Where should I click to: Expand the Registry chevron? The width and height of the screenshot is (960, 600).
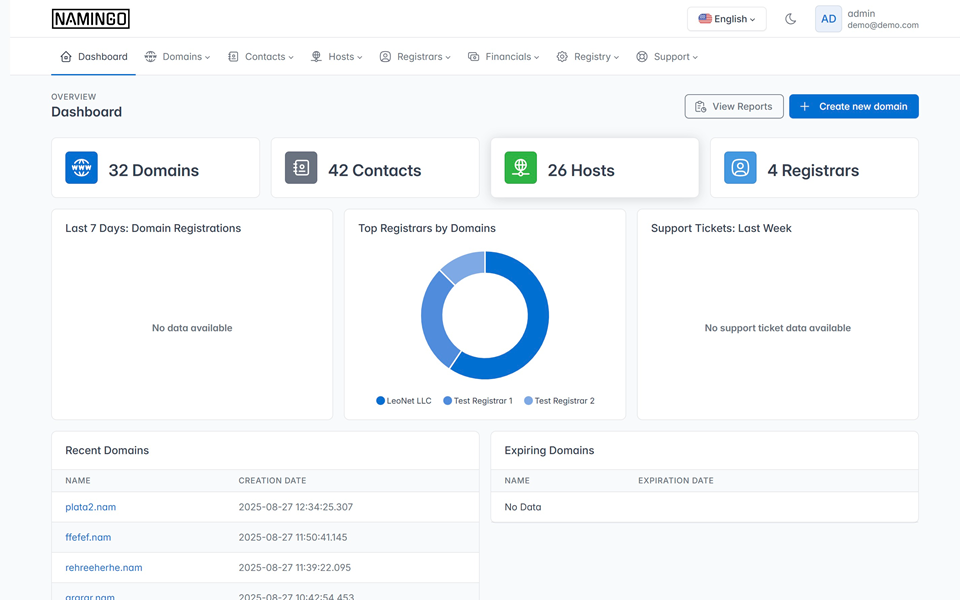pos(617,57)
